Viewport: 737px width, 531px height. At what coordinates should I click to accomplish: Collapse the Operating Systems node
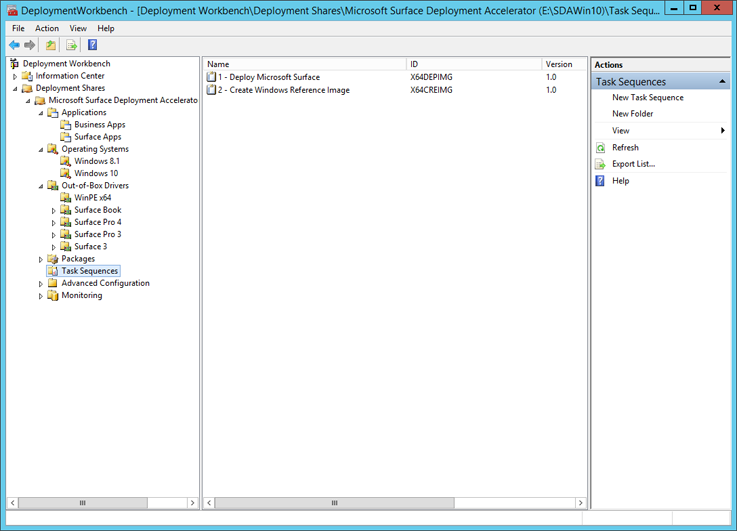click(x=41, y=149)
